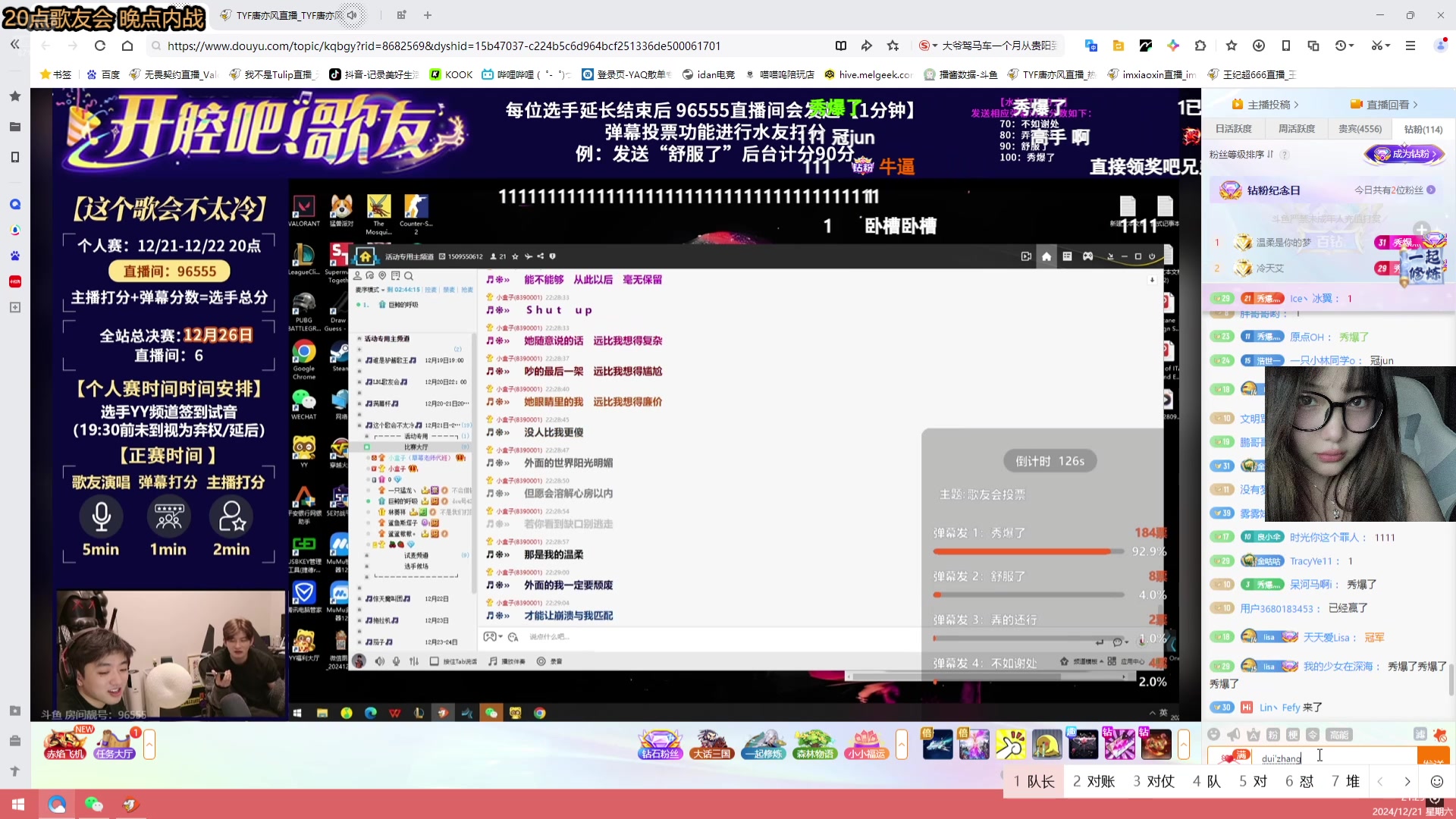
Task: Add this page to favorites star-plus icon
Action: pos(893,45)
